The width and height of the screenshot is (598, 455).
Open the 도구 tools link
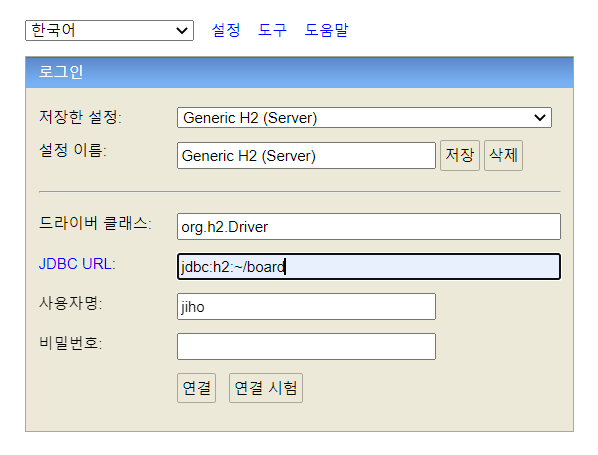coord(272,30)
